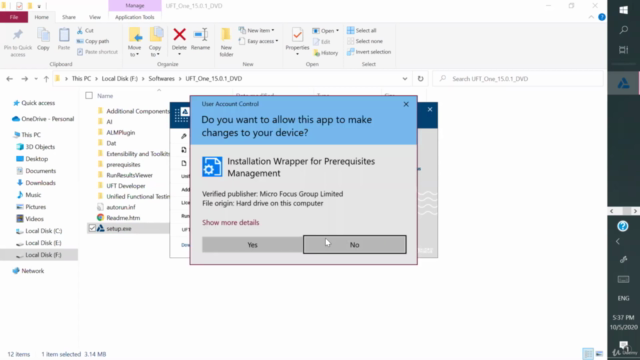Open recent locations dropdown arrow

(x=36, y=79)
